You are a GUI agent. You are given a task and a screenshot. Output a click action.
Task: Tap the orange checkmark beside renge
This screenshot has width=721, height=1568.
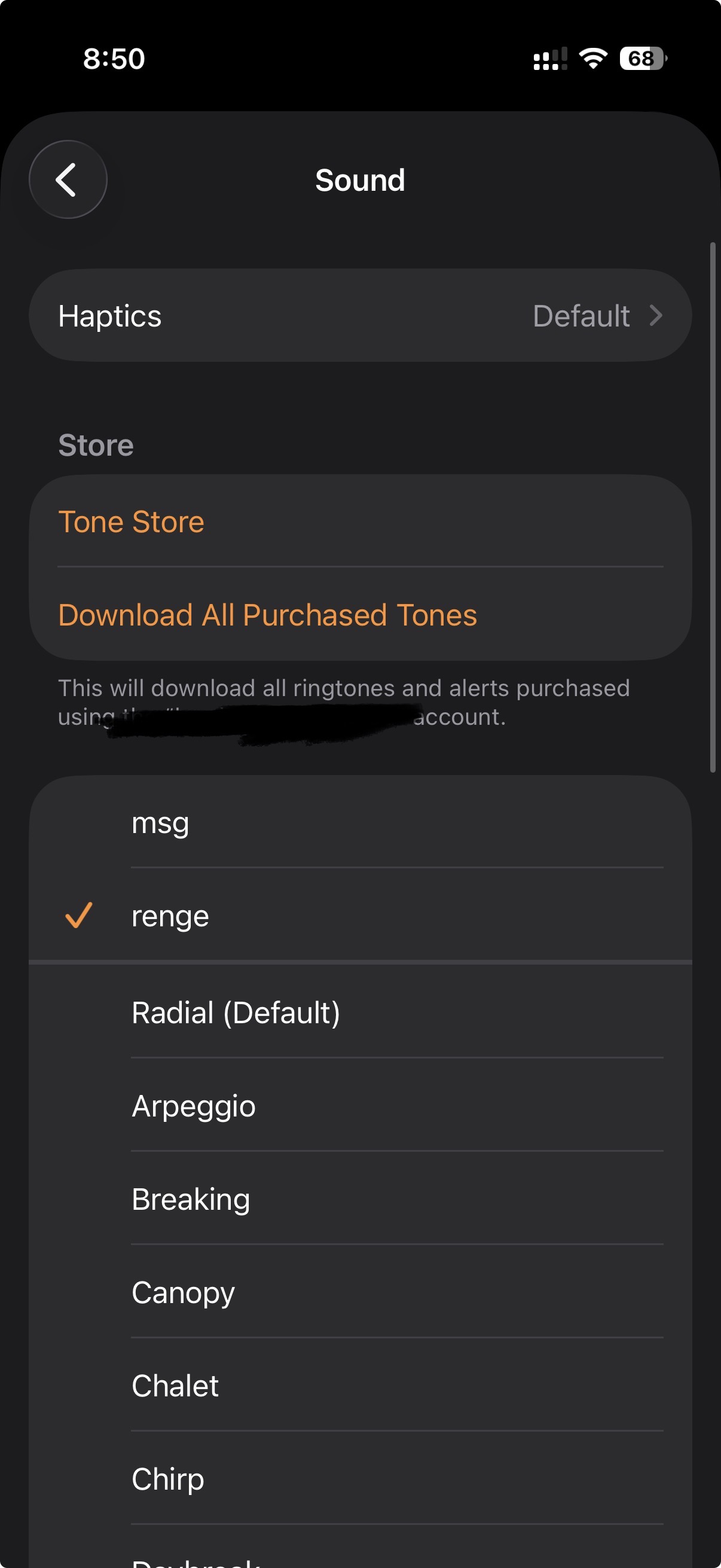(x=78, y=916)
